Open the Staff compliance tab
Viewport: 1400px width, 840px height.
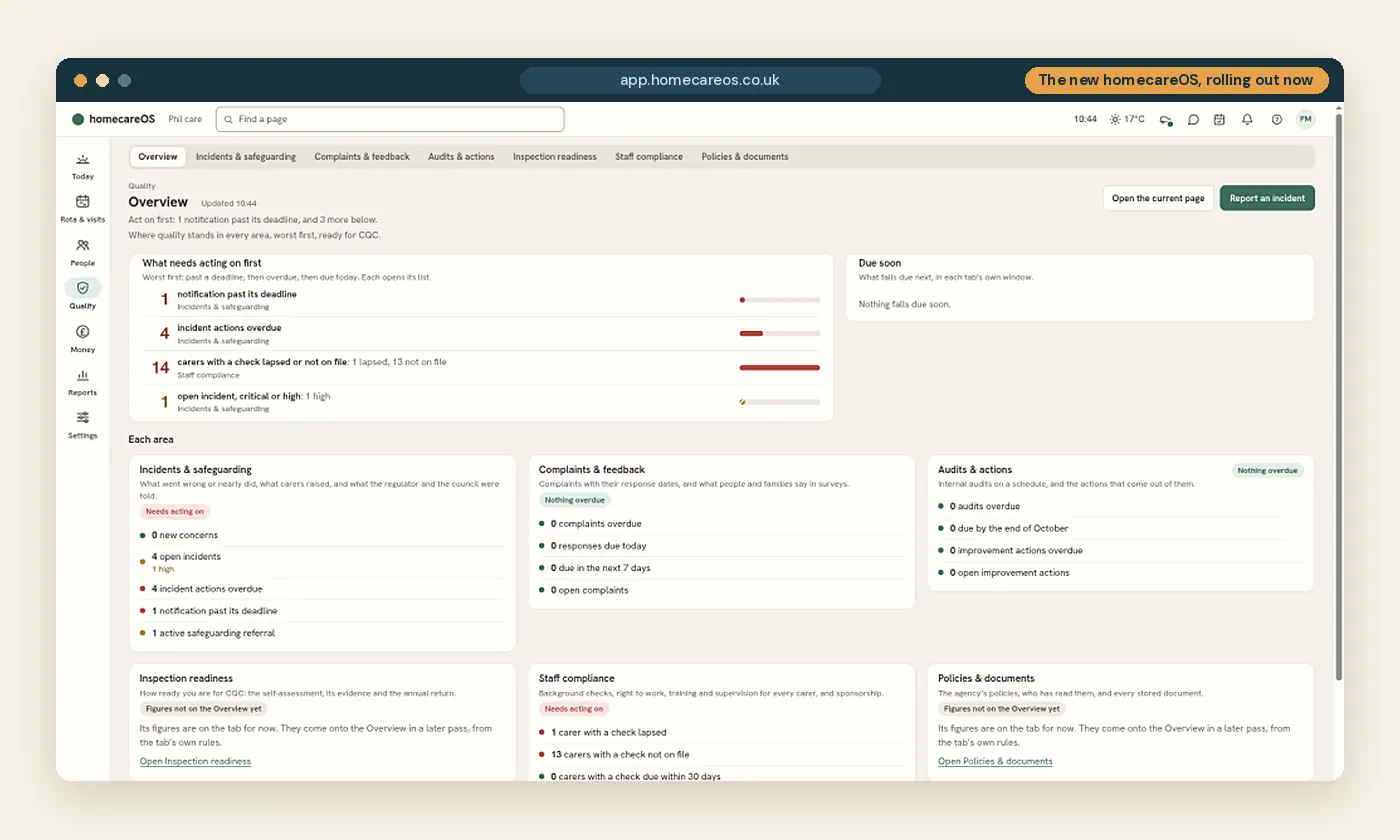(x=649, y=157)
